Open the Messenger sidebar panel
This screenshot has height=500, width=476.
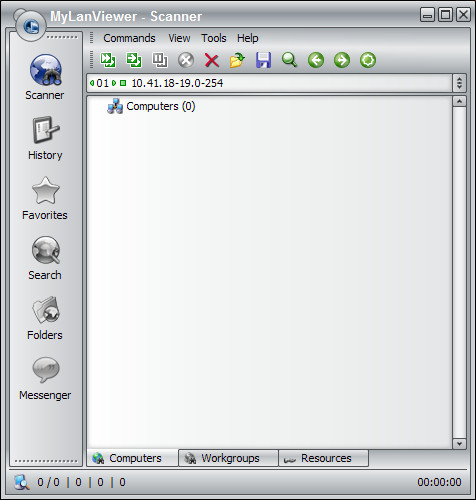[x=45, y=378]
